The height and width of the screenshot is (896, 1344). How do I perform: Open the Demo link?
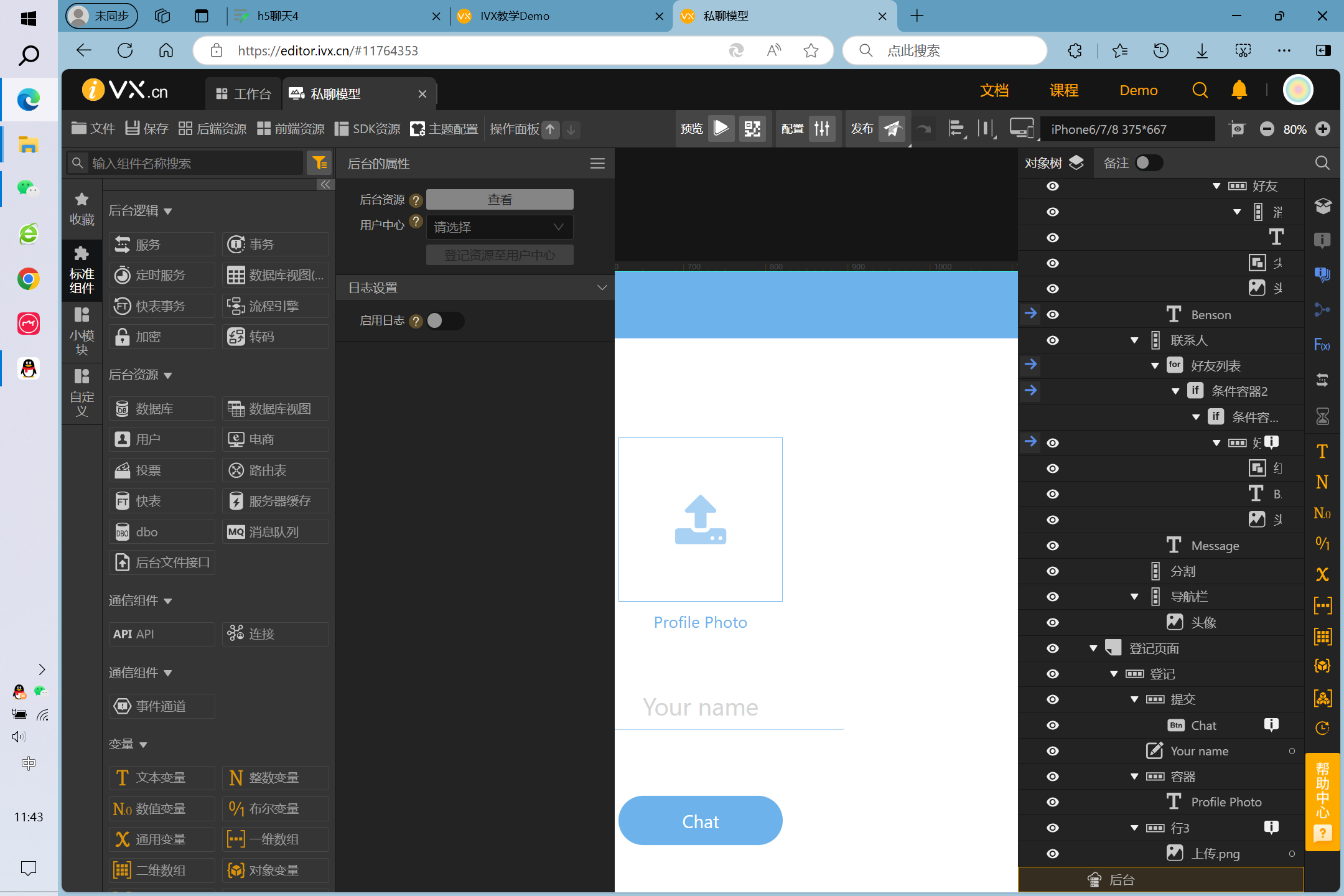coord(1138,91)
